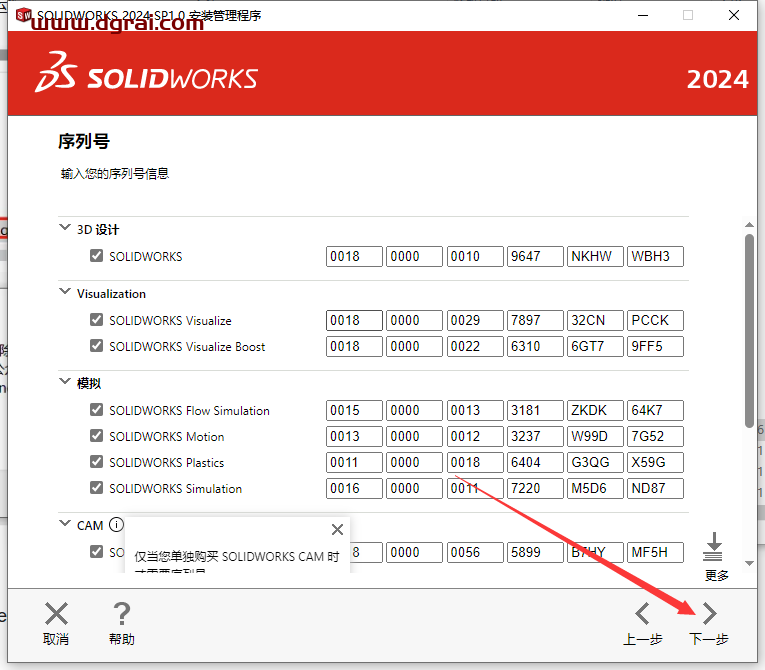Collapse the Visualization section

point(64,291)
